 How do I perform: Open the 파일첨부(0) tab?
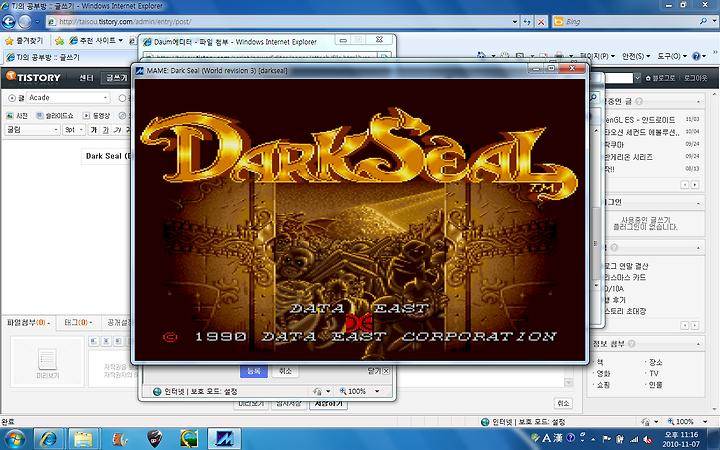tap(28, 323)
